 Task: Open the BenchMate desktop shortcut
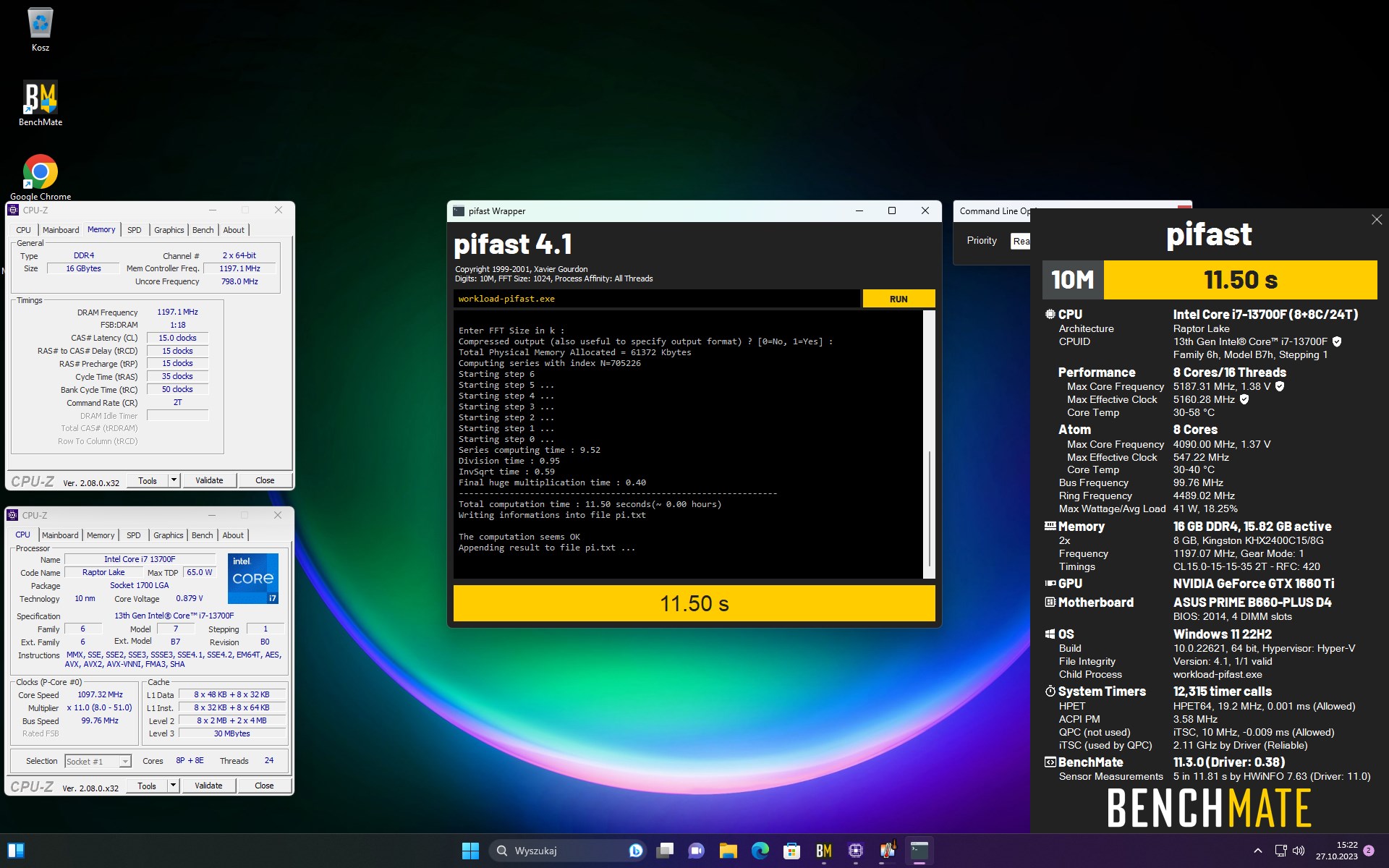pos(41,103)
